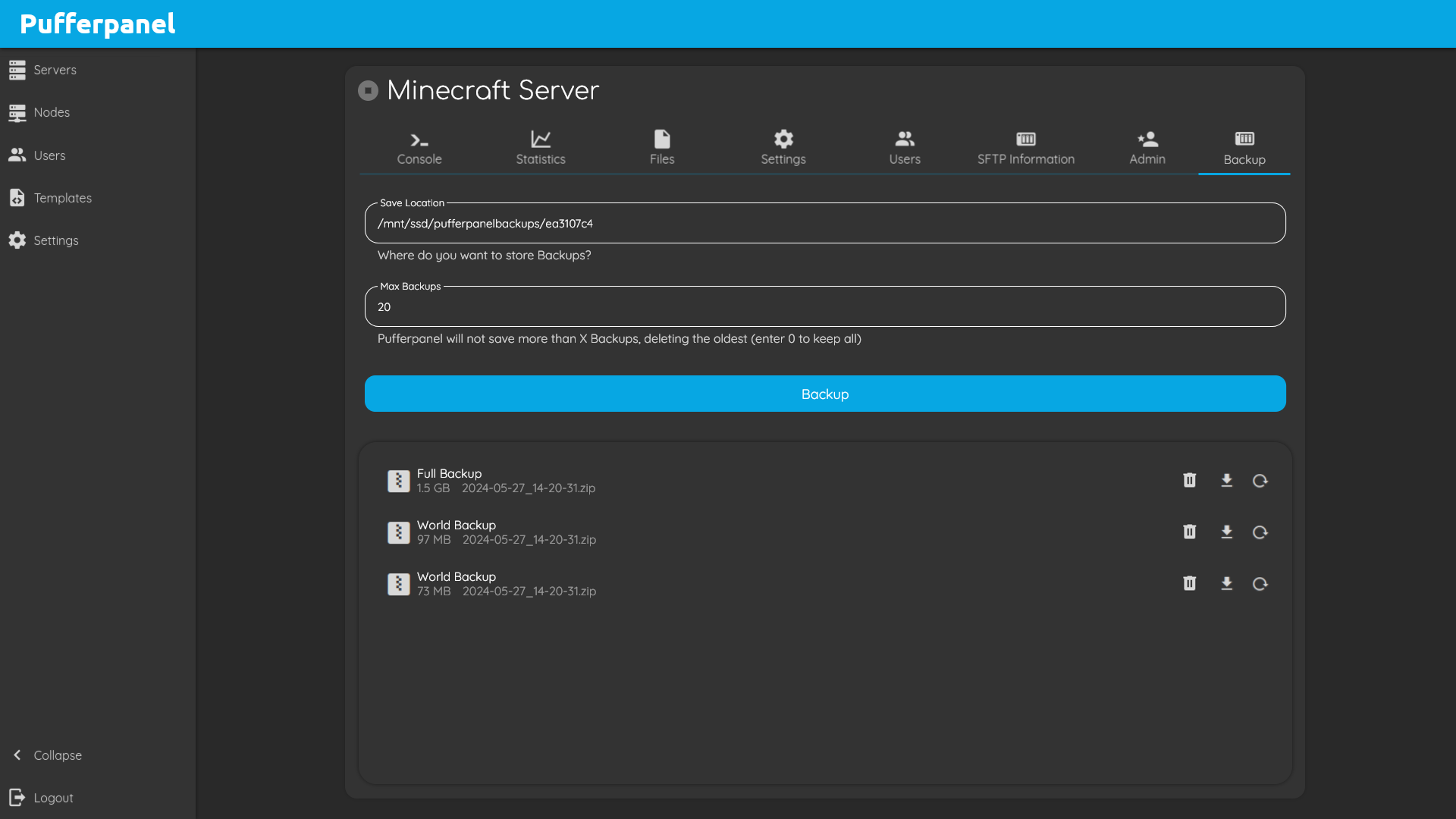Go to the Files tab
This screenshot has height=819, width=1456.
(x=662, y=148)
